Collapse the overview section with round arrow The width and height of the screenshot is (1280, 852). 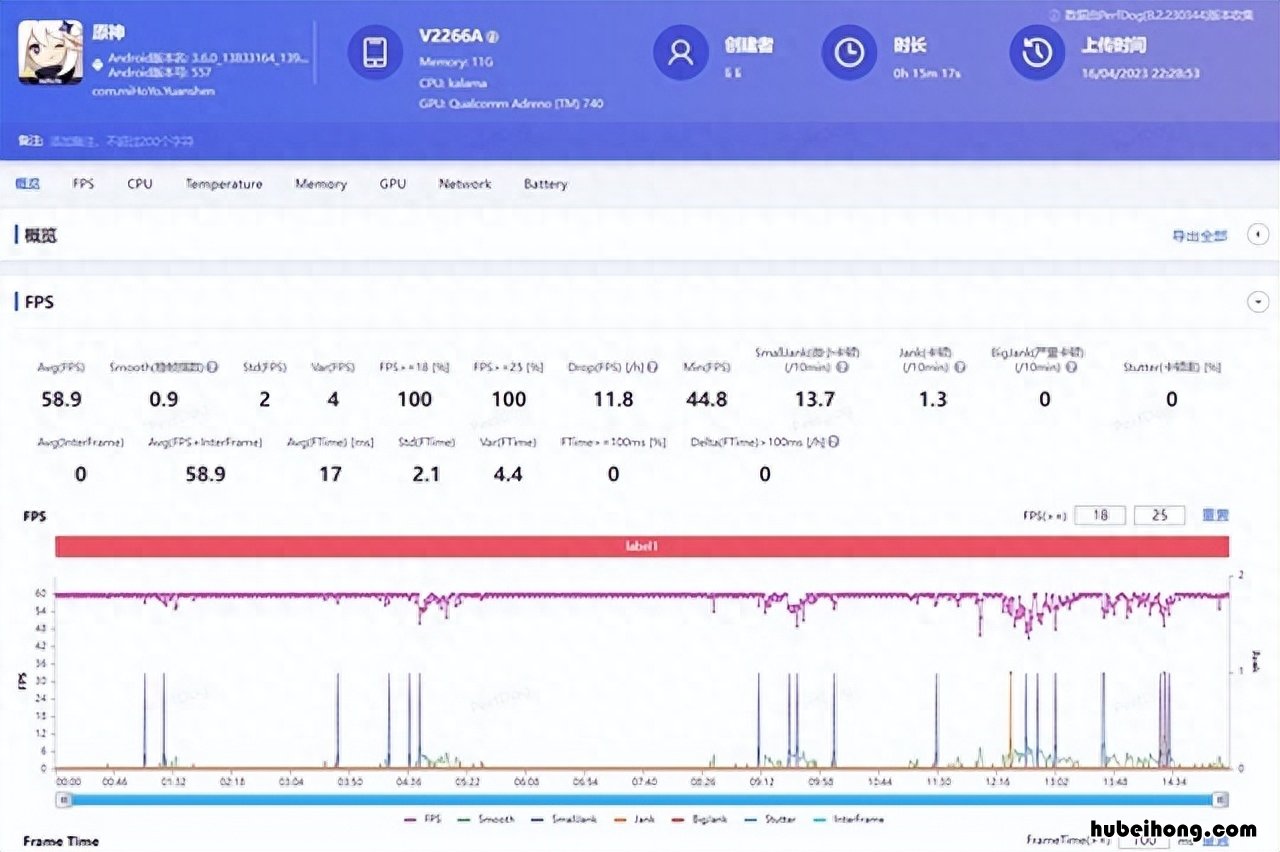(1258, 234)
